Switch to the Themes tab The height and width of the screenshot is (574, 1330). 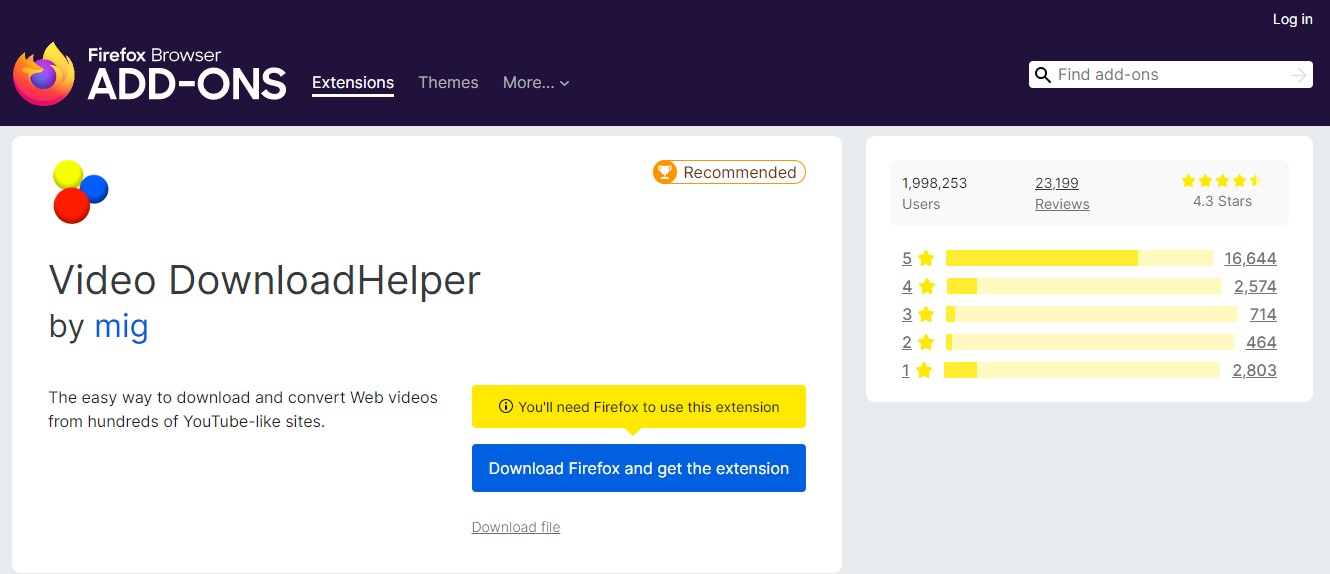click(x=448, y=83)
